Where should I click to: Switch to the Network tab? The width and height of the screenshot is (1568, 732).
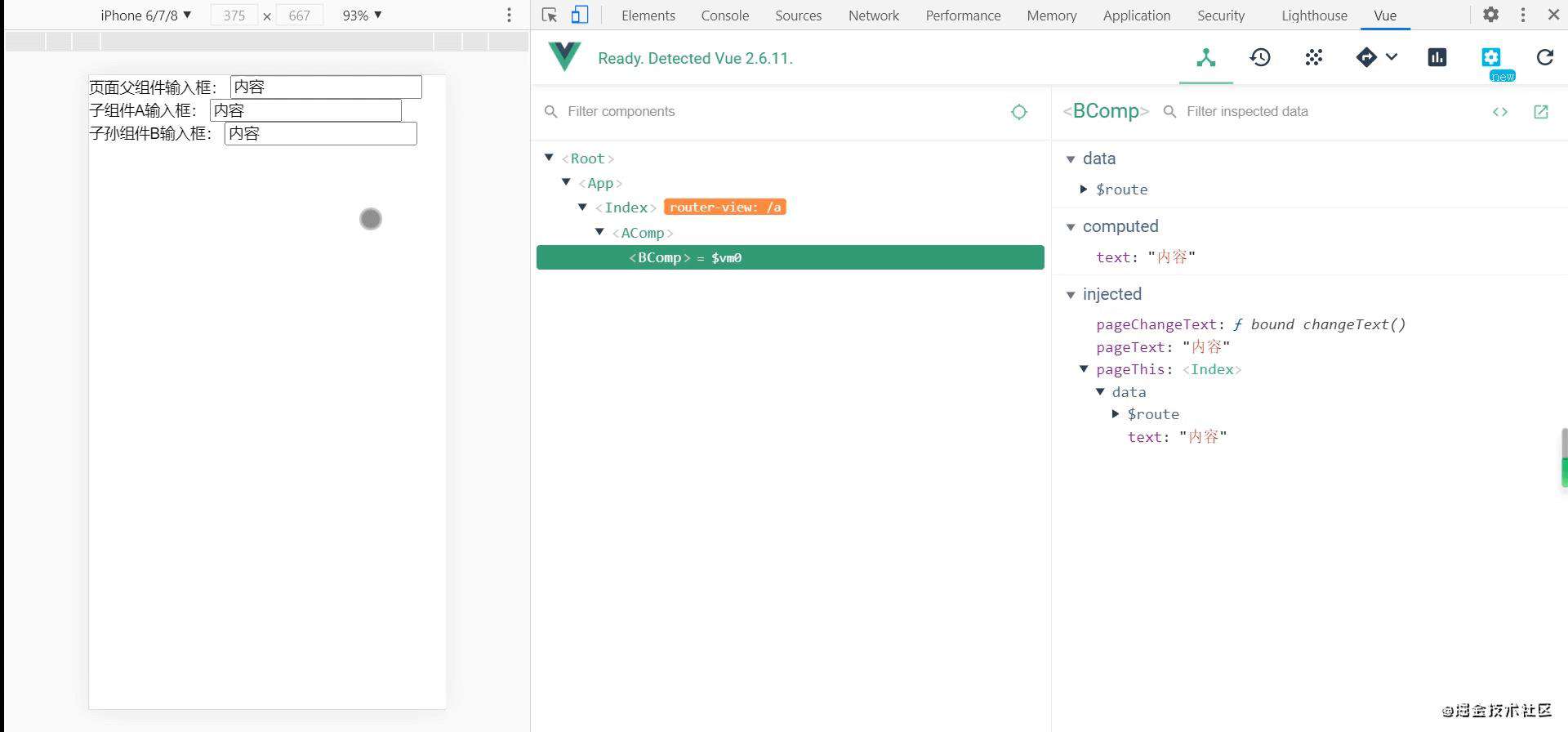coord(874,16)
